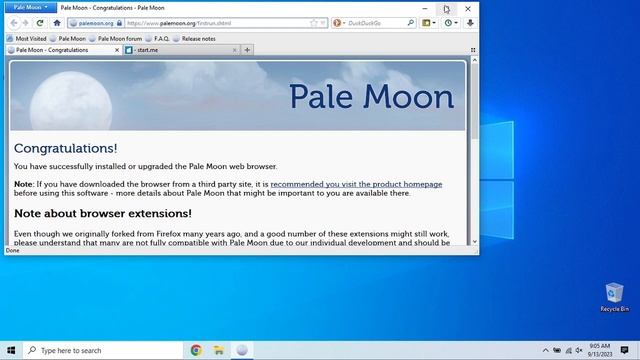
Task: Click the taskbar search box
Action: coord(103,350)
